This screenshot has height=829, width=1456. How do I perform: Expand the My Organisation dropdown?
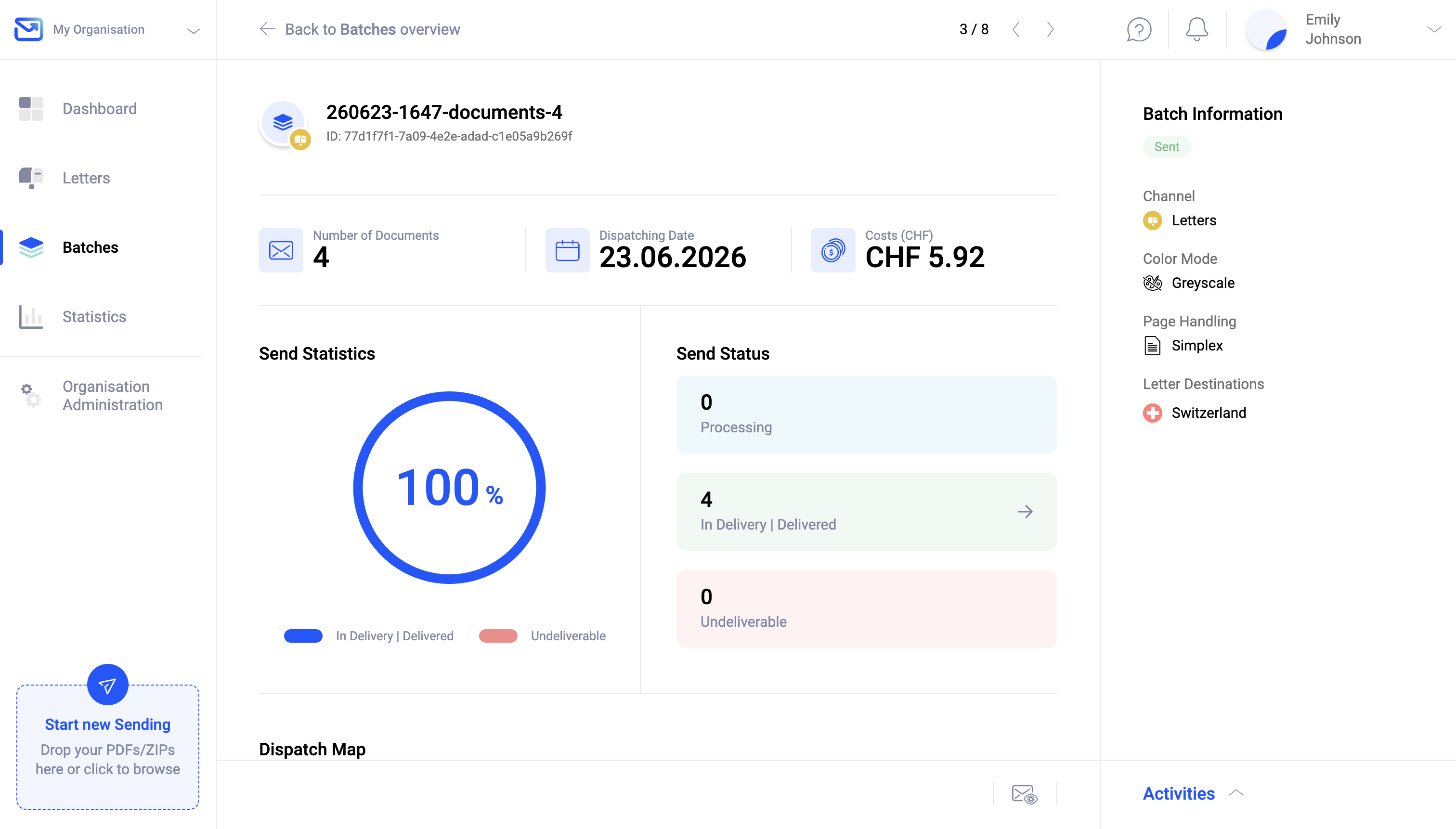point(194,30)
